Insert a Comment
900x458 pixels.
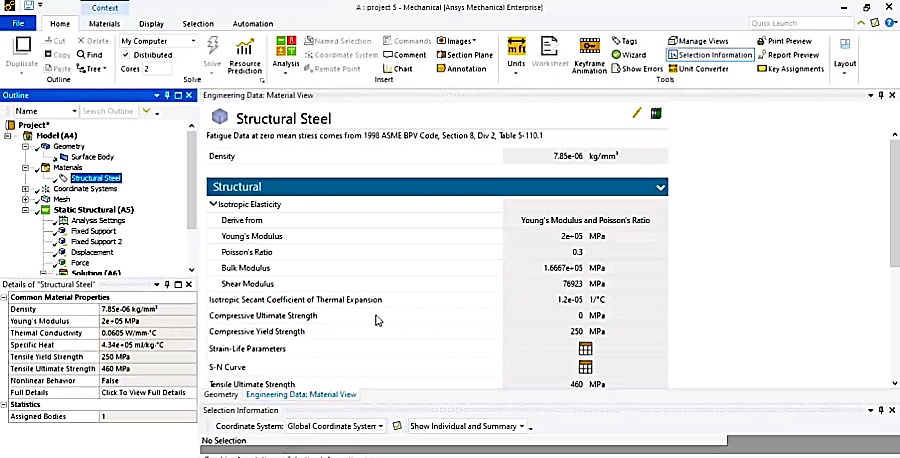pos(405,55)
